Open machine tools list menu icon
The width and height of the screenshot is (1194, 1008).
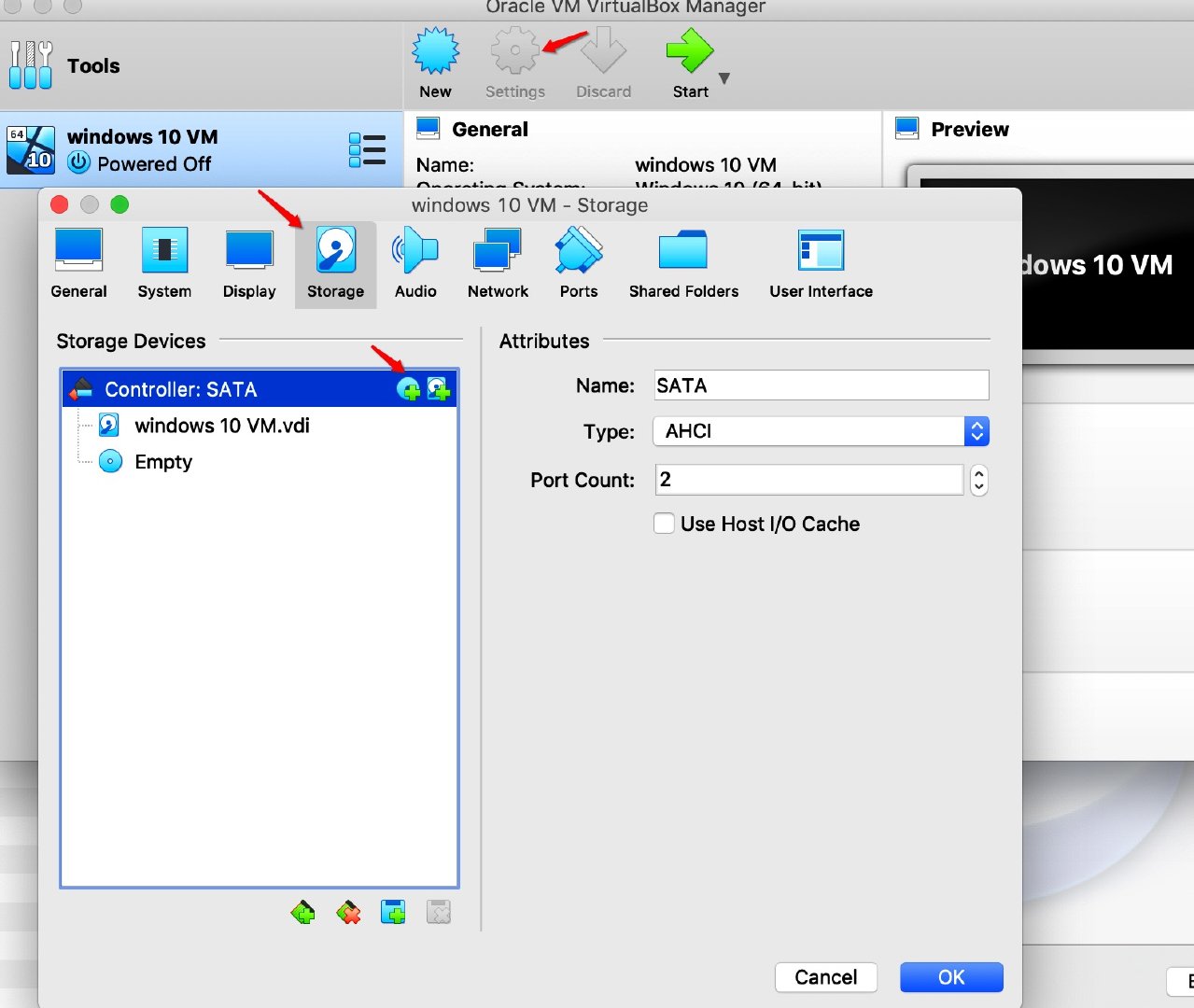point(367,149)
